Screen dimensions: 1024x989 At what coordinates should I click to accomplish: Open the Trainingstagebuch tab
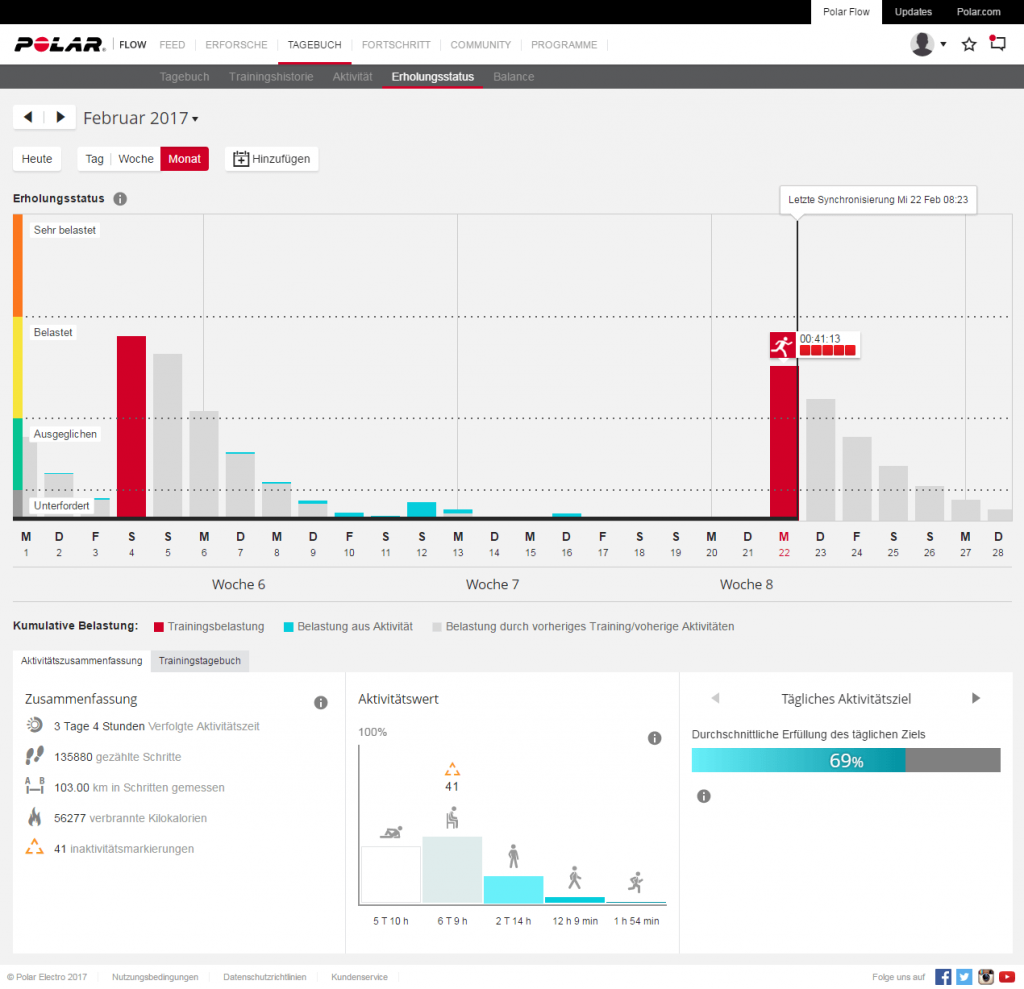coord(199,661)
